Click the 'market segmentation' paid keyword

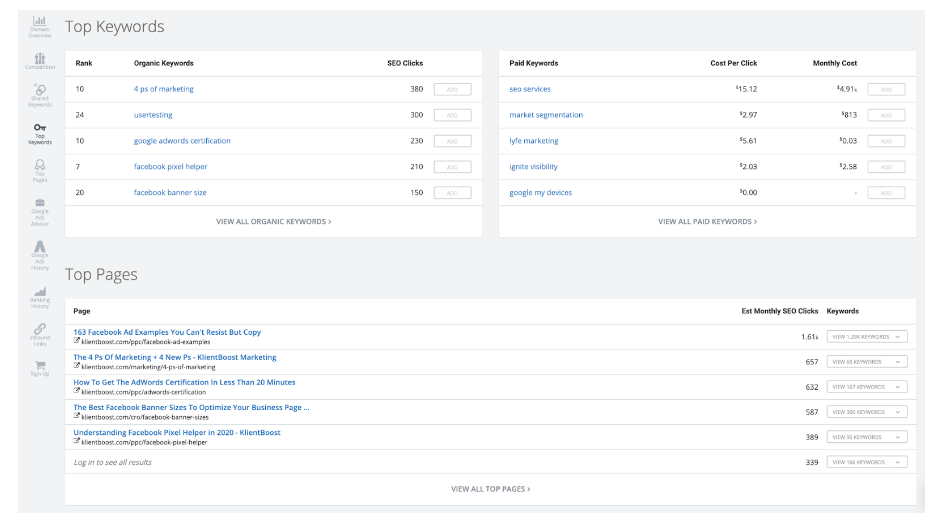(546, 115)
